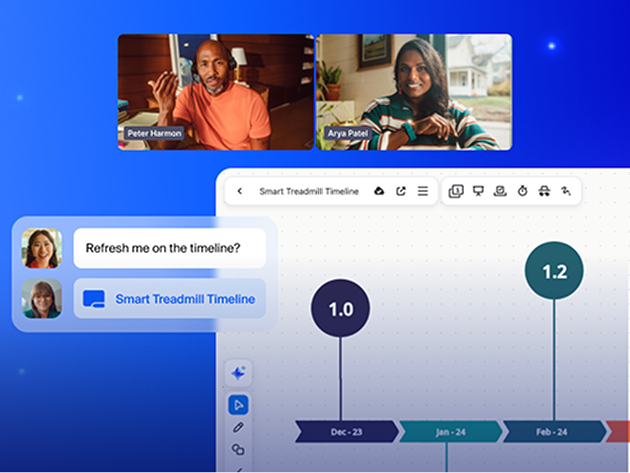Select the 1.0 milestone circle
The width and height of the screenshot is (630, 473).
[341, 308]
